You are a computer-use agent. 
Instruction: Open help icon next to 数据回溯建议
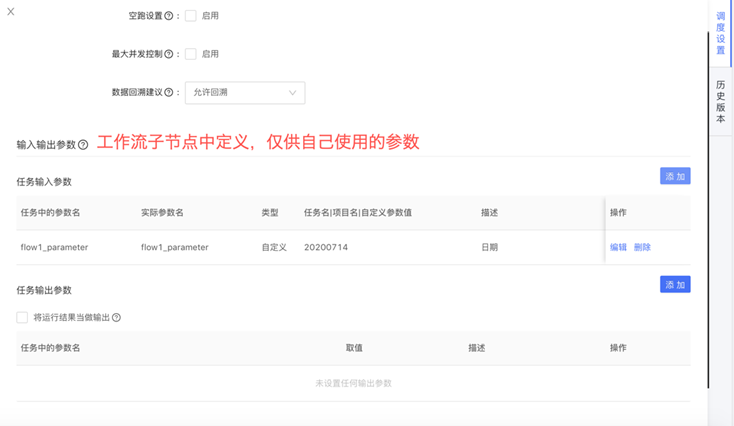[x=169, y=93]
